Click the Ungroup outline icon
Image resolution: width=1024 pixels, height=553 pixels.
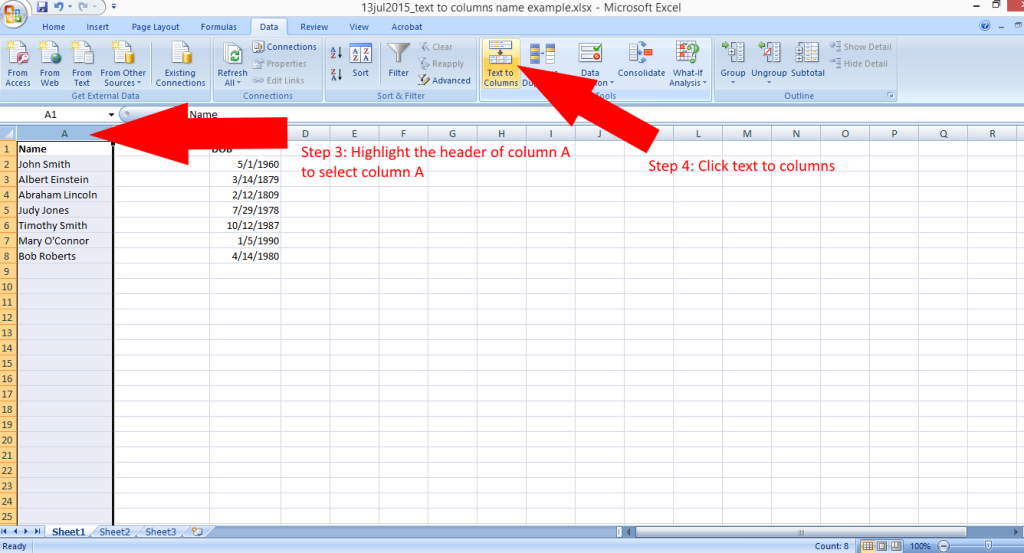(x=769, y=54)
